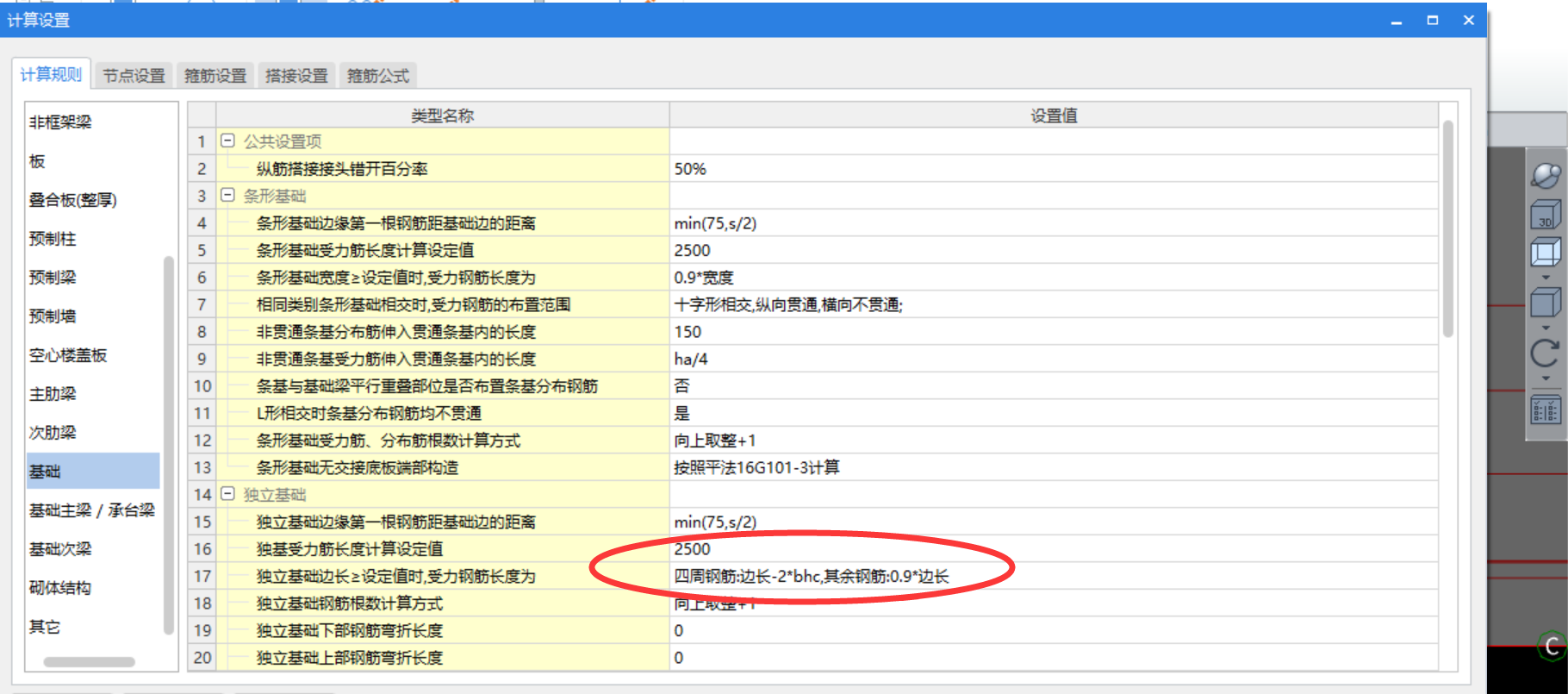Click the 否 value in row 10
This screenshot has width=1568, height=694.
[1054, 386]
